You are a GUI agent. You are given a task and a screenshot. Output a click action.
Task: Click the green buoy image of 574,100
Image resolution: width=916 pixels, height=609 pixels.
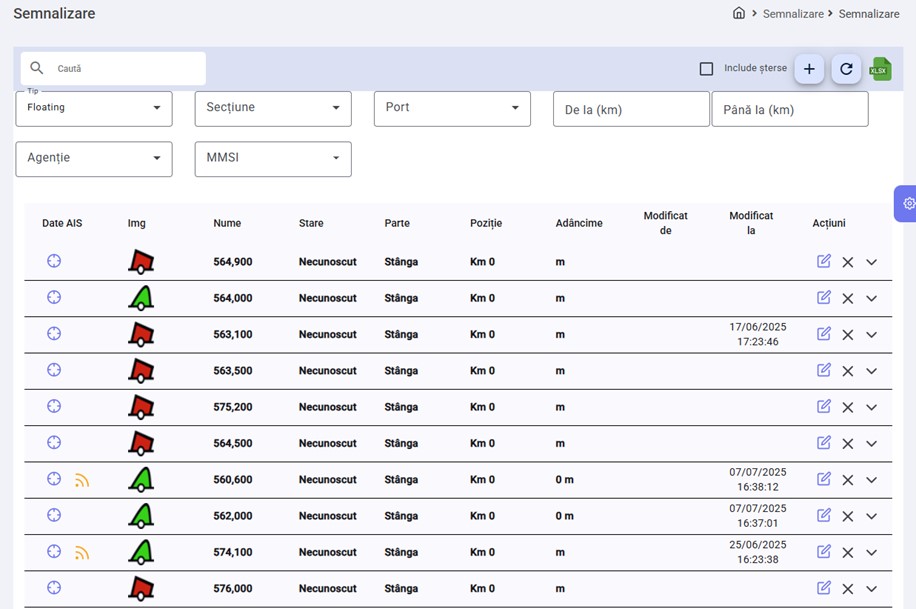click(x=141, y=552)
